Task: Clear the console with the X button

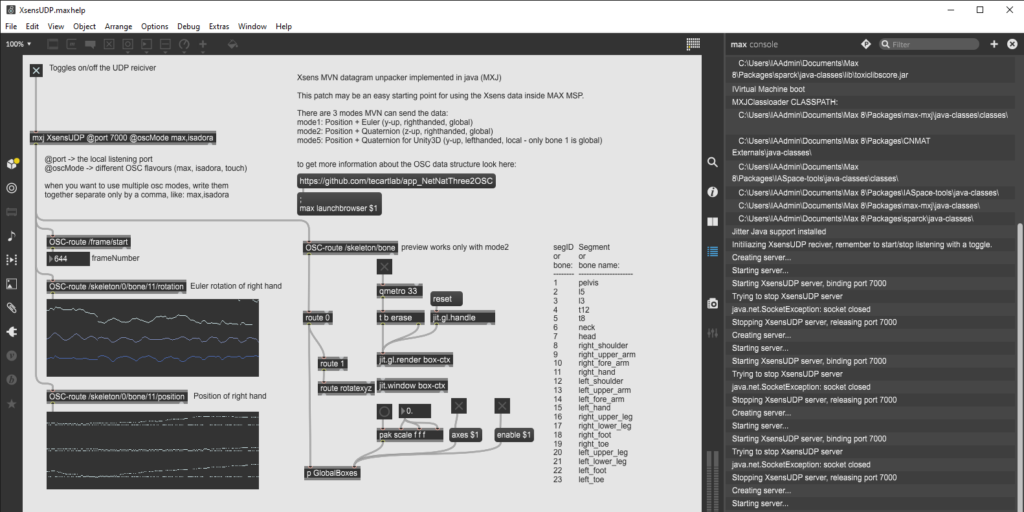Action: (1012, 44)
